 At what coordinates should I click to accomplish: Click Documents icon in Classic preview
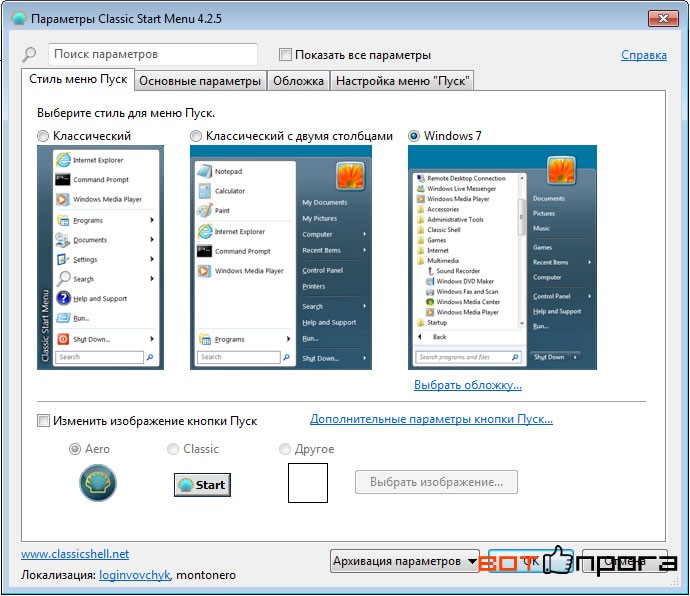[62, 240]
